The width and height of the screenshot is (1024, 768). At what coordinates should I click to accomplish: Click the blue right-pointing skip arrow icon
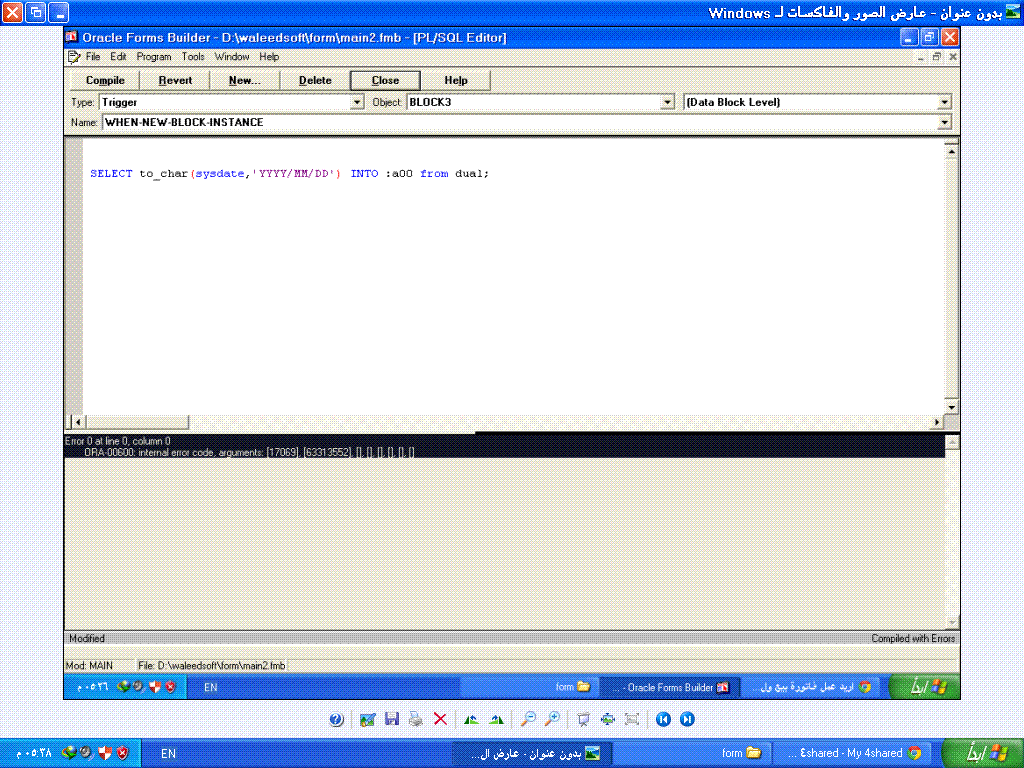(687, 719)
